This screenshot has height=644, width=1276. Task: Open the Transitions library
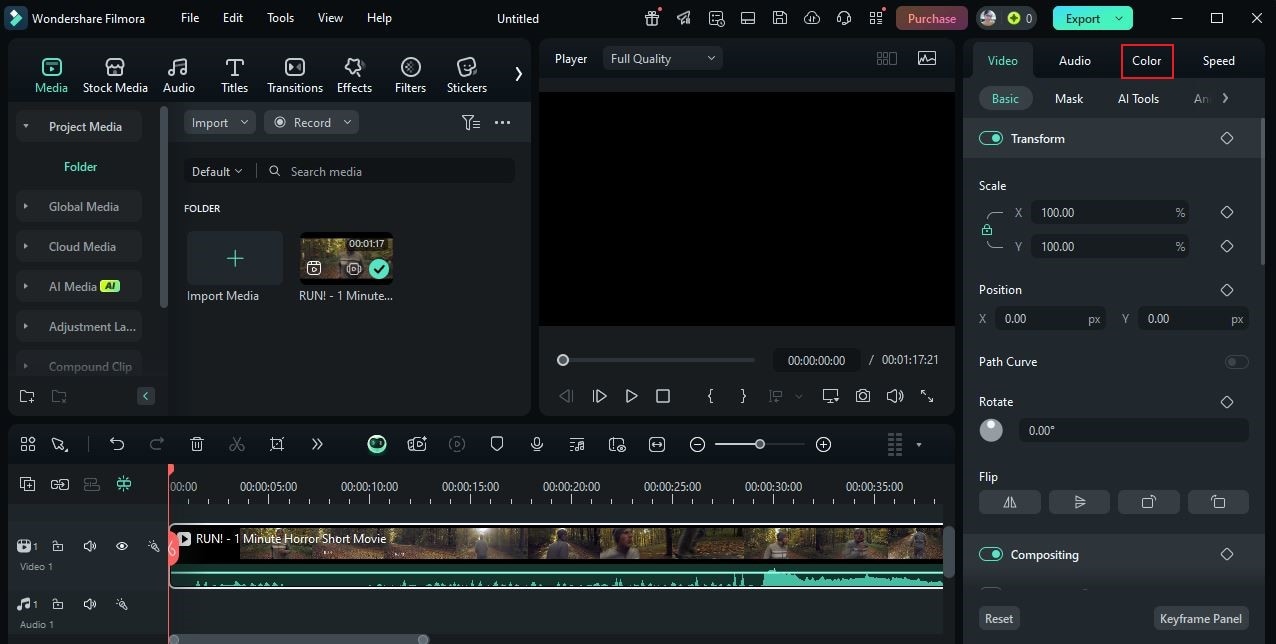pyautogui.click(x=295, y=75)
